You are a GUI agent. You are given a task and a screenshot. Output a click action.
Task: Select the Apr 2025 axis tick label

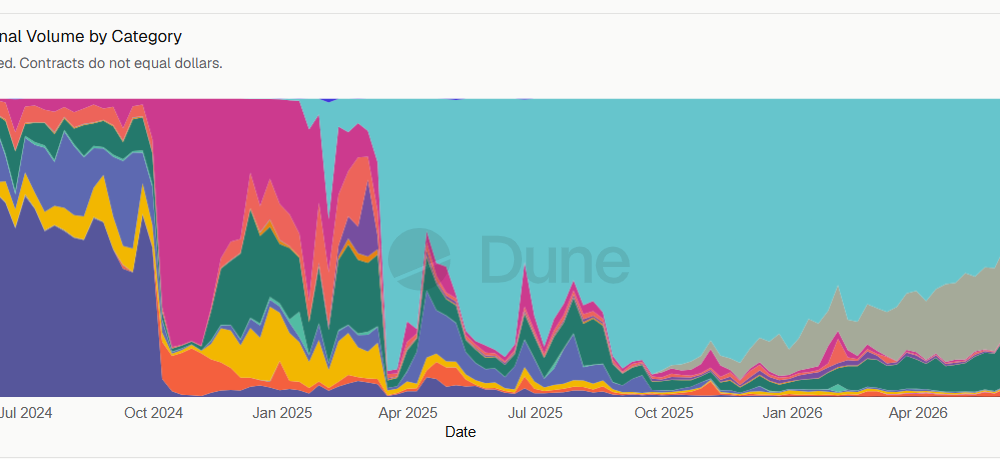(x=408, y=413)
